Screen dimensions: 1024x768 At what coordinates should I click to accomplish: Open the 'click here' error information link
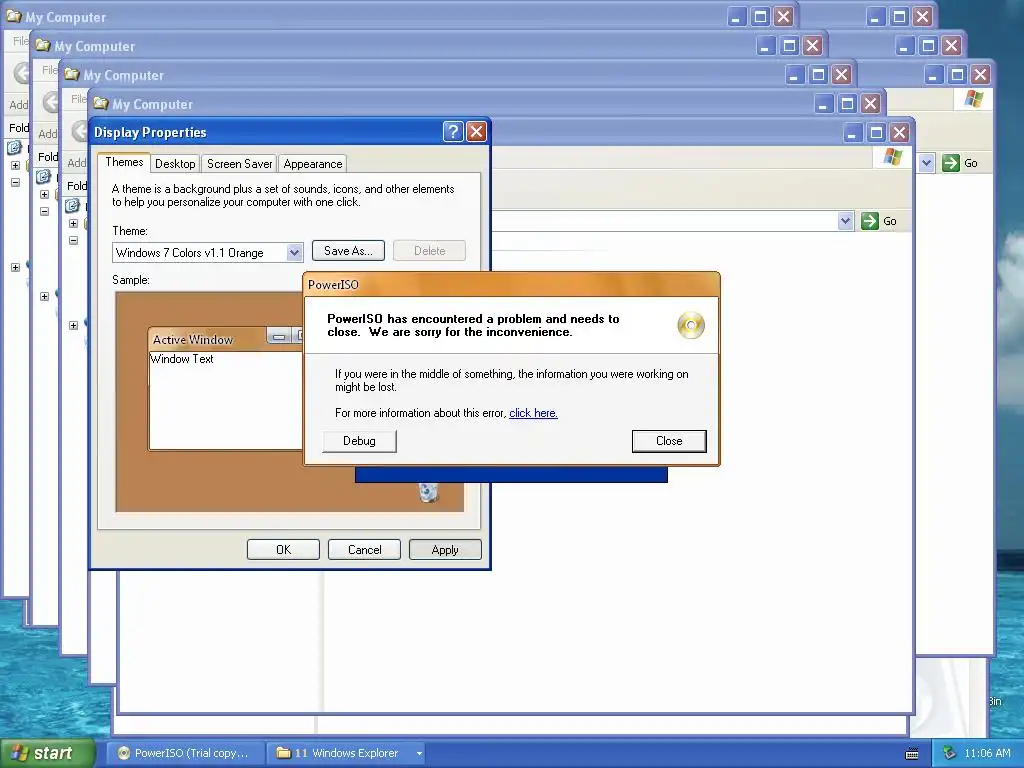[533, 413]
